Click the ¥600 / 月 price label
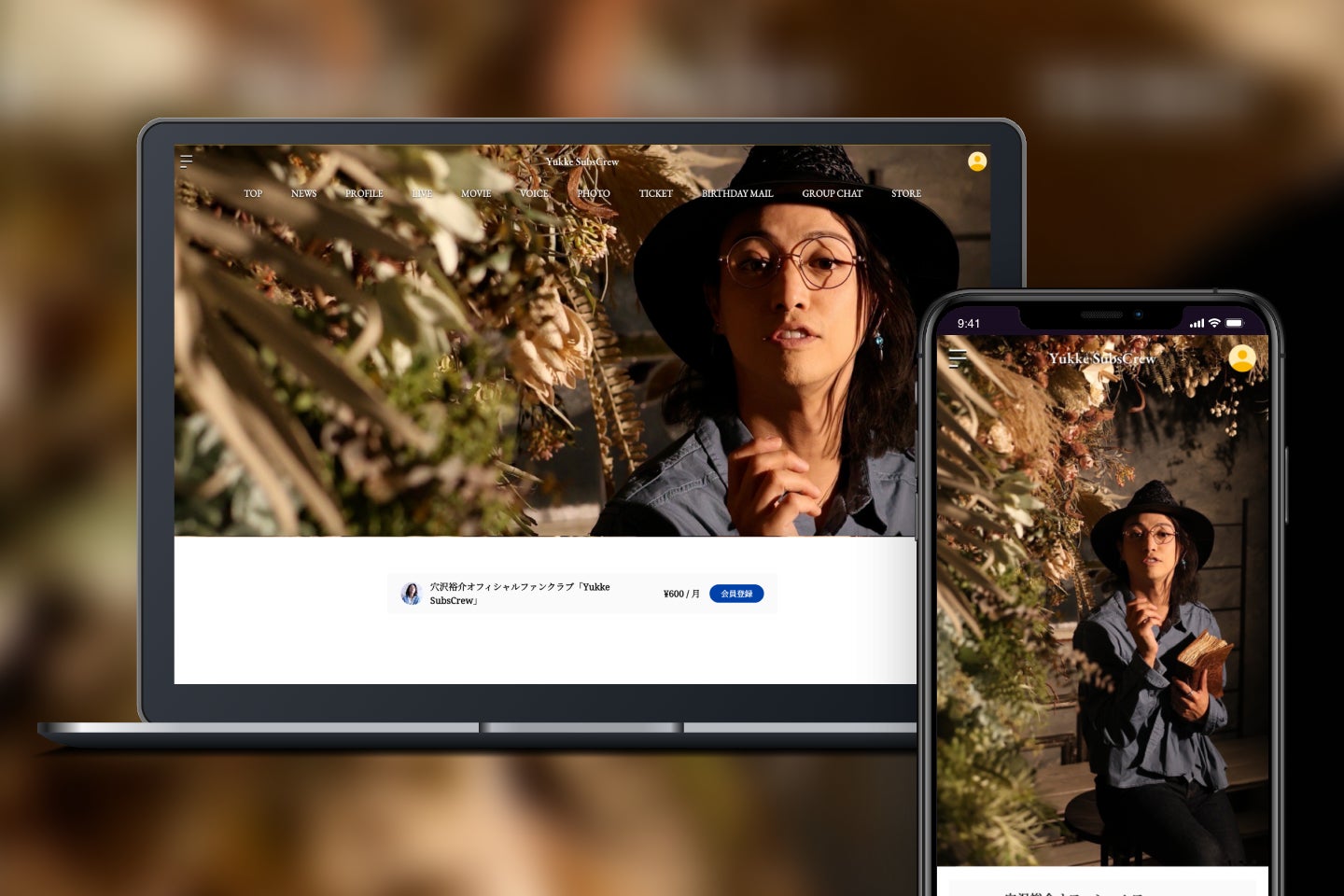Screen dimensions: 1344x896 pos(681,594)
